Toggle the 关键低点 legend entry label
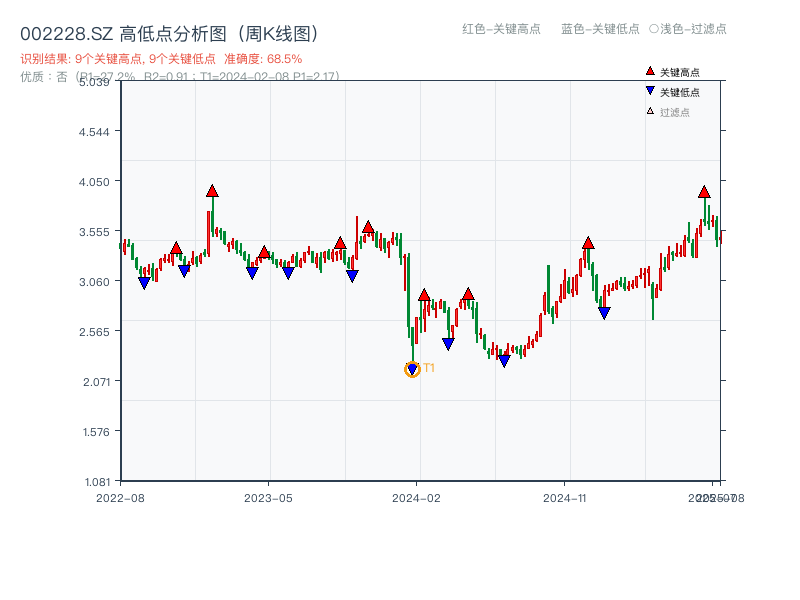 680,92
